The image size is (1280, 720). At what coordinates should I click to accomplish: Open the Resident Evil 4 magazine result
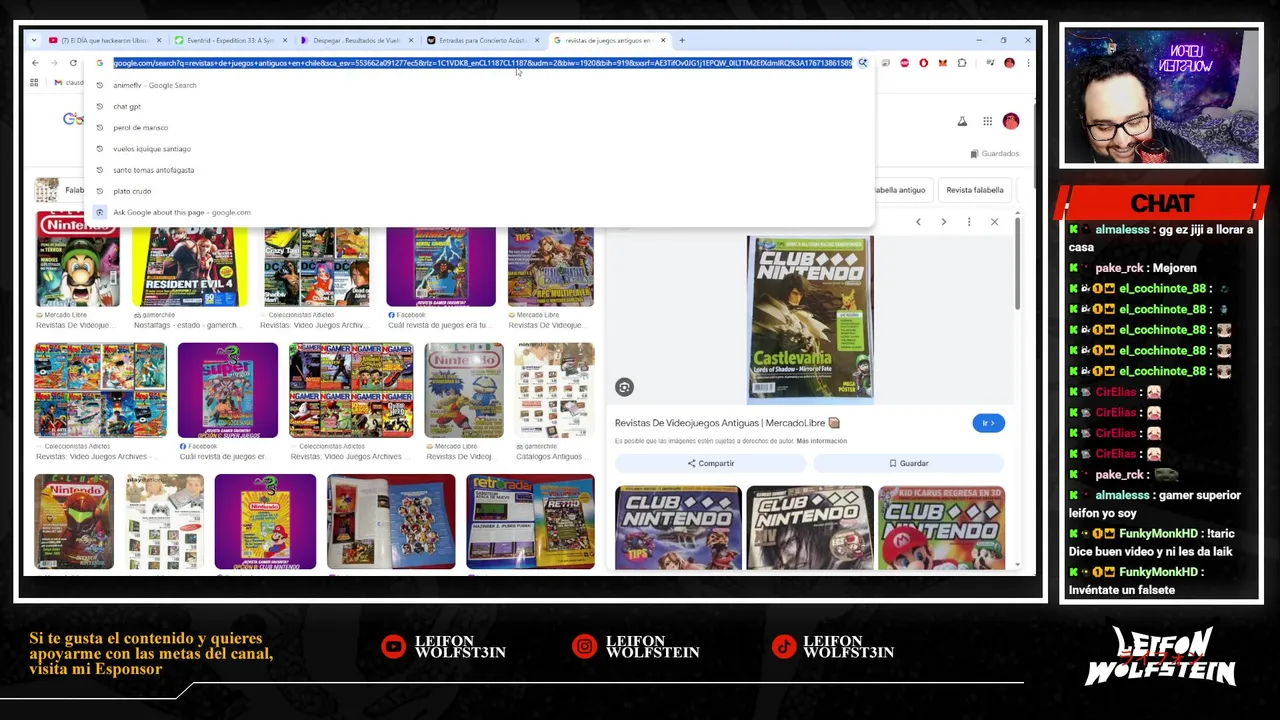[190, 267]
